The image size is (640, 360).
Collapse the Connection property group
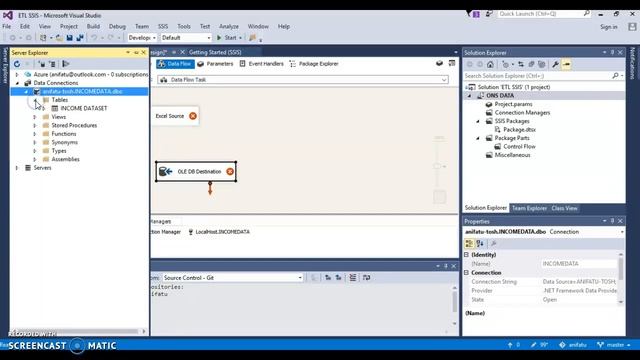pyautogui.click(x=467, y=273)
